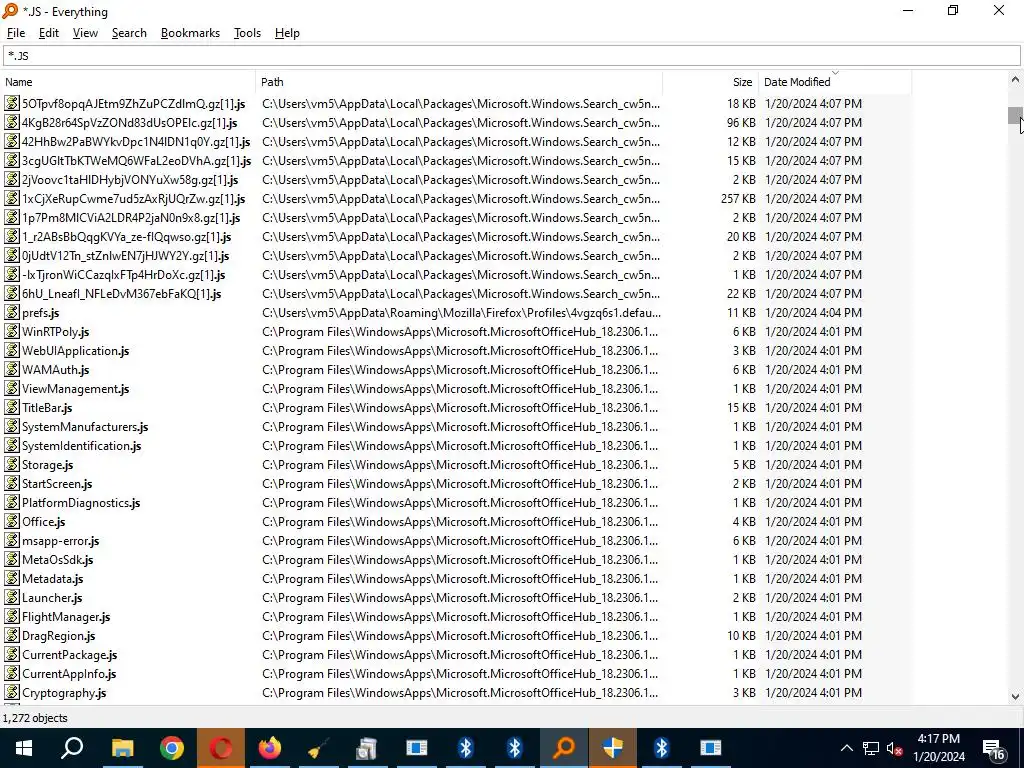Click the 1,272 objects status bar text

pyautogui.click(x=35, y=718)
